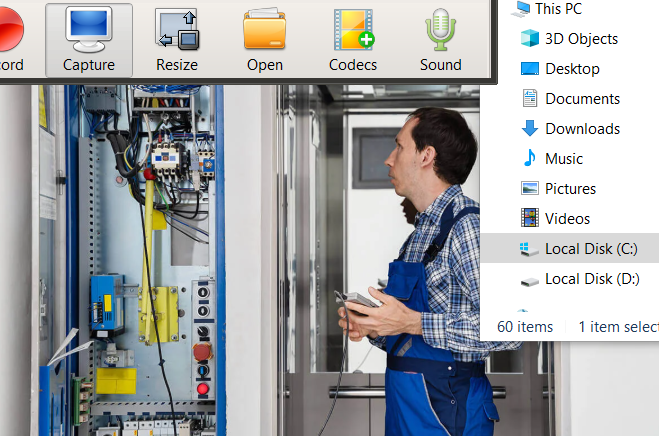Select the Music folder

[563, 159]
